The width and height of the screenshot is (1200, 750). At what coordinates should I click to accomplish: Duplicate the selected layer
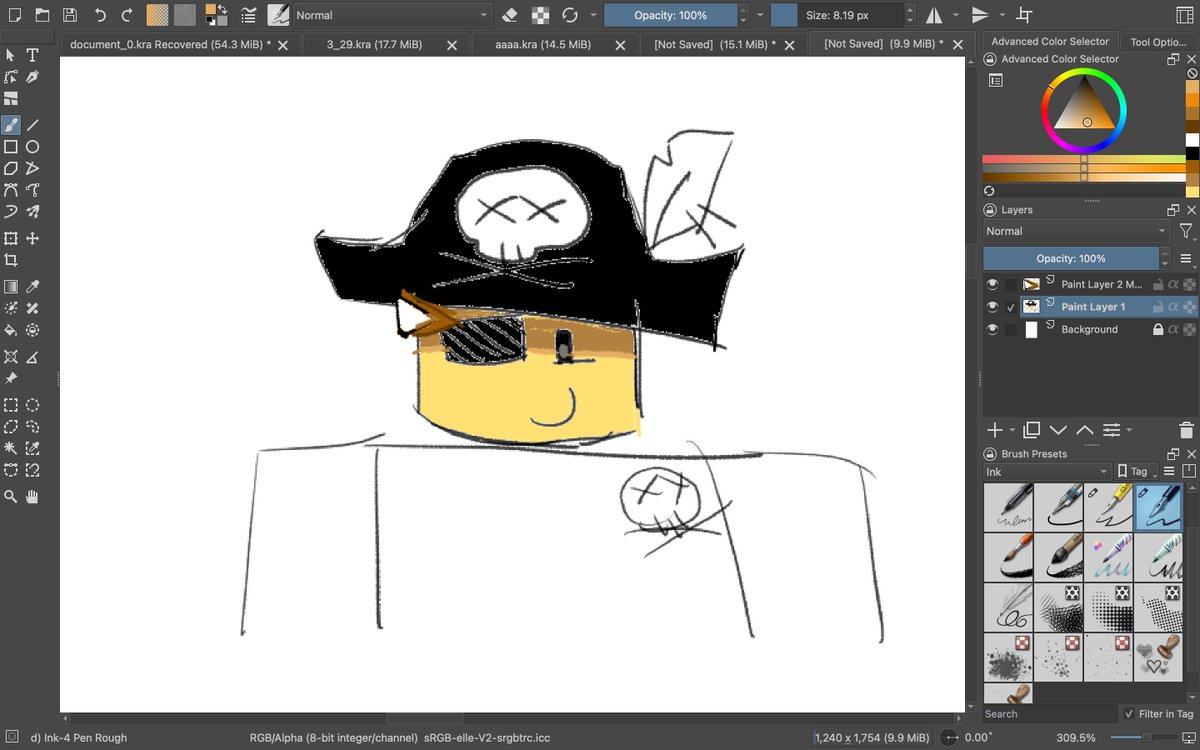coord(1032,430)
